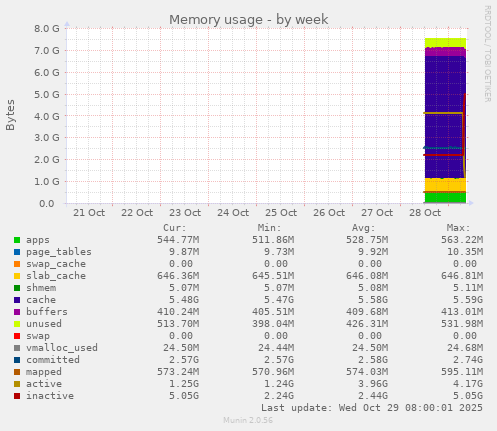497x431 pixels.
Task: Click the swap red legend swatch
Action: 17,336
